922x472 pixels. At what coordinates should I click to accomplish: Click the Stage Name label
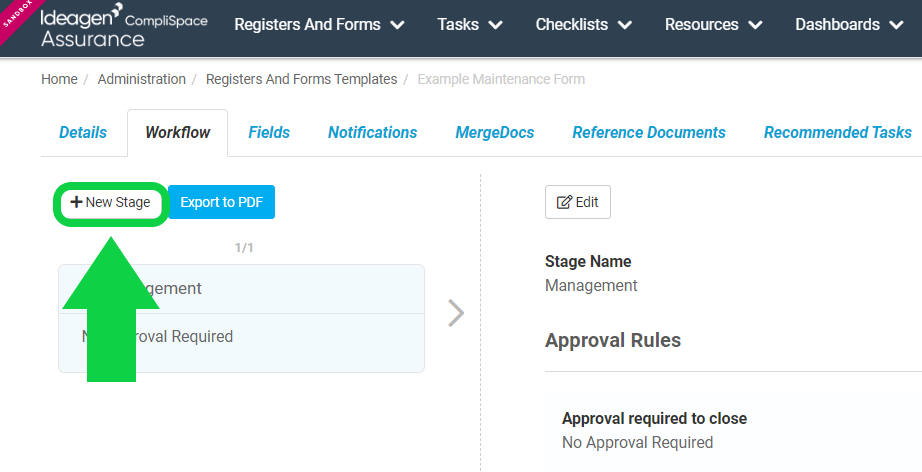click(x=588, y=262)
